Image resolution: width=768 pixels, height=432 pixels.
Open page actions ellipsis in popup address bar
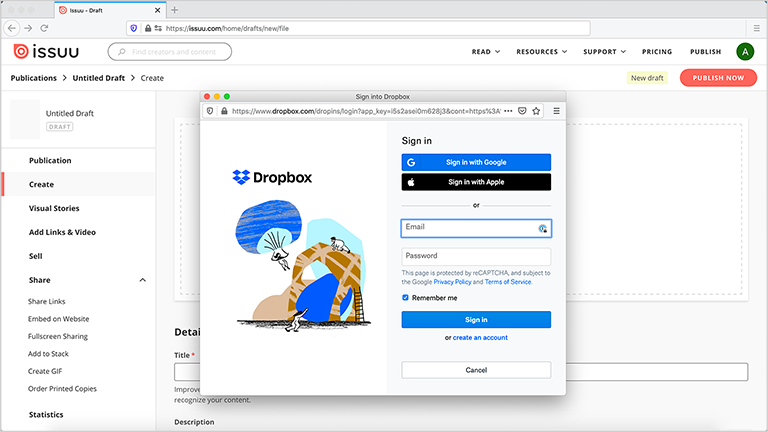[508, 111]
